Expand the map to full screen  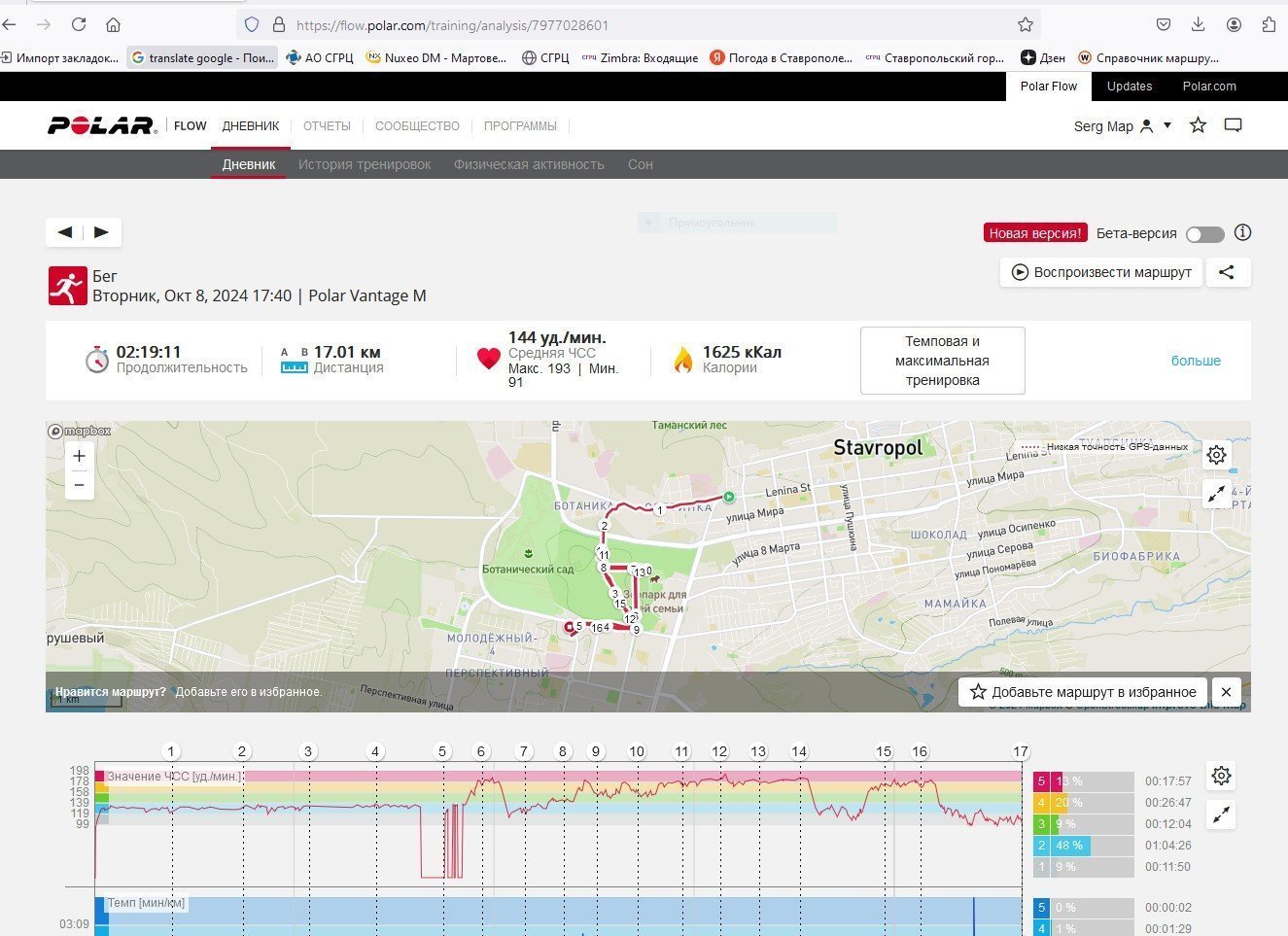[x=1217, y=494]
